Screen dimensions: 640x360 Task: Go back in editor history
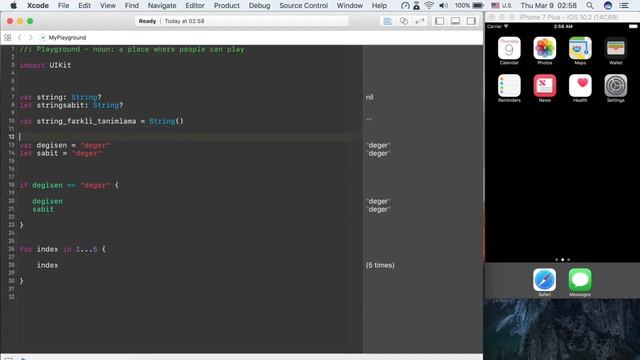(19, 38)
